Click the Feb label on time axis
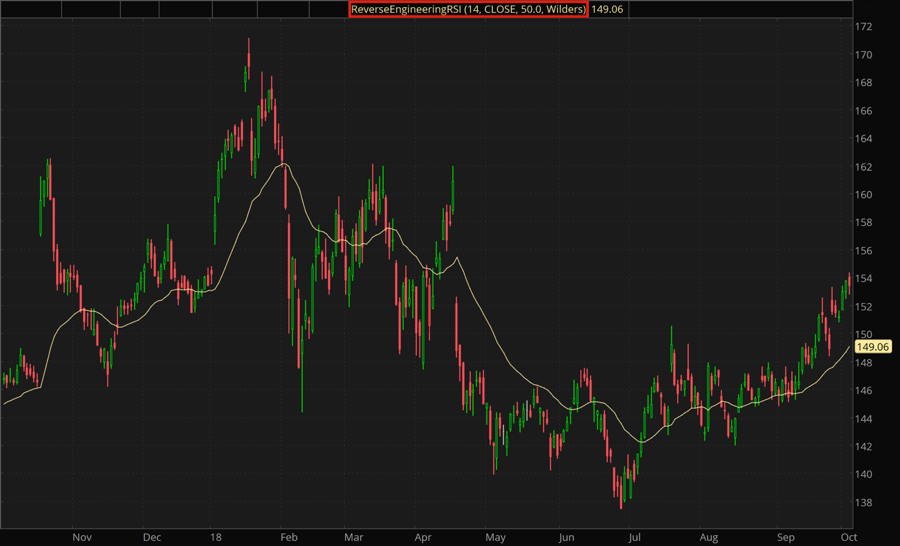The width and height of the screenshot is (900, 546). click(287, 536)
